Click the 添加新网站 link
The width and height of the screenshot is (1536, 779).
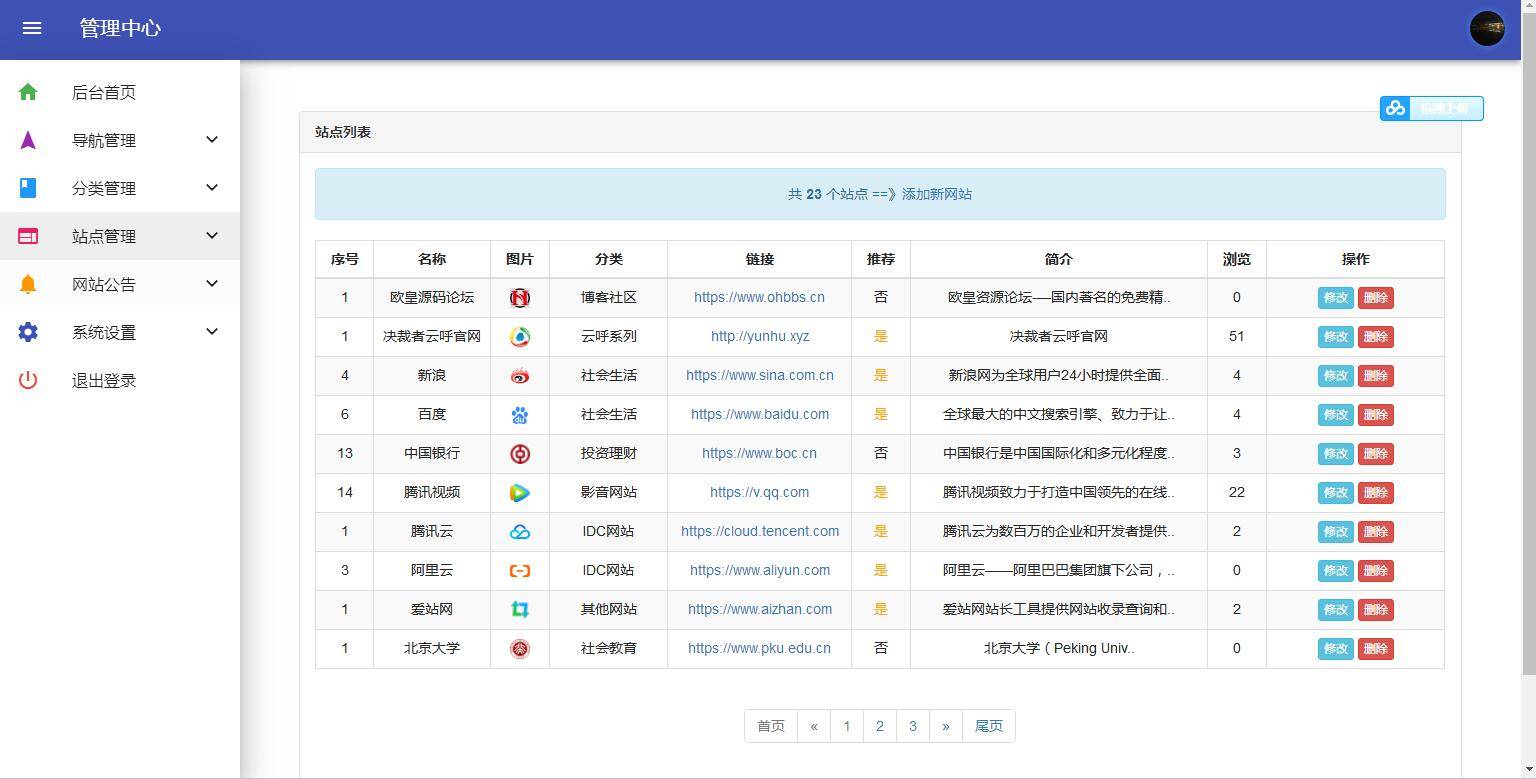940,194
